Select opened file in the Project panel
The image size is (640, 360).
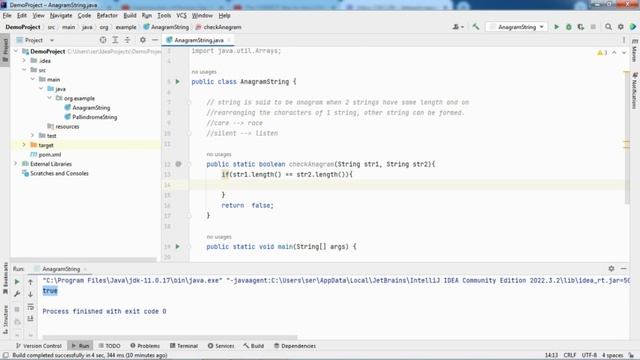[103, 40]
